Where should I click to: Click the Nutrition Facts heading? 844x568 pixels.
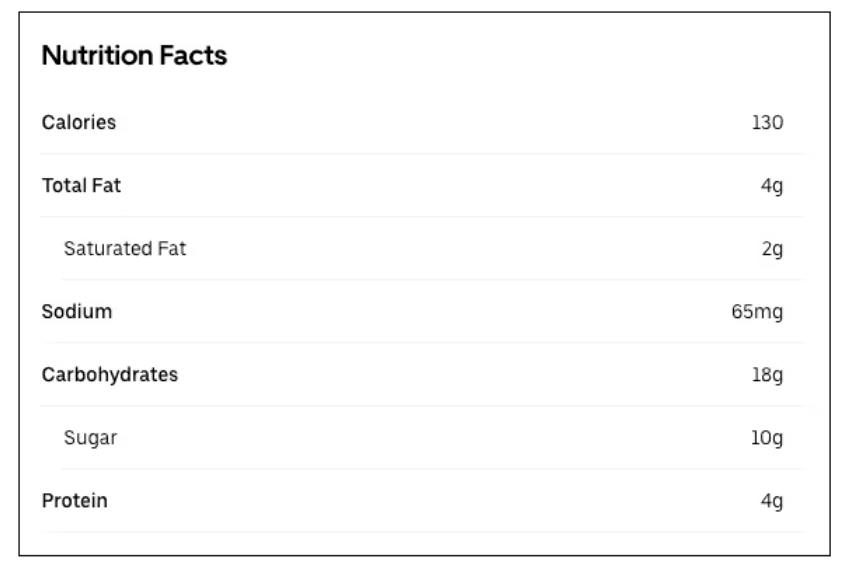(134, 57)
